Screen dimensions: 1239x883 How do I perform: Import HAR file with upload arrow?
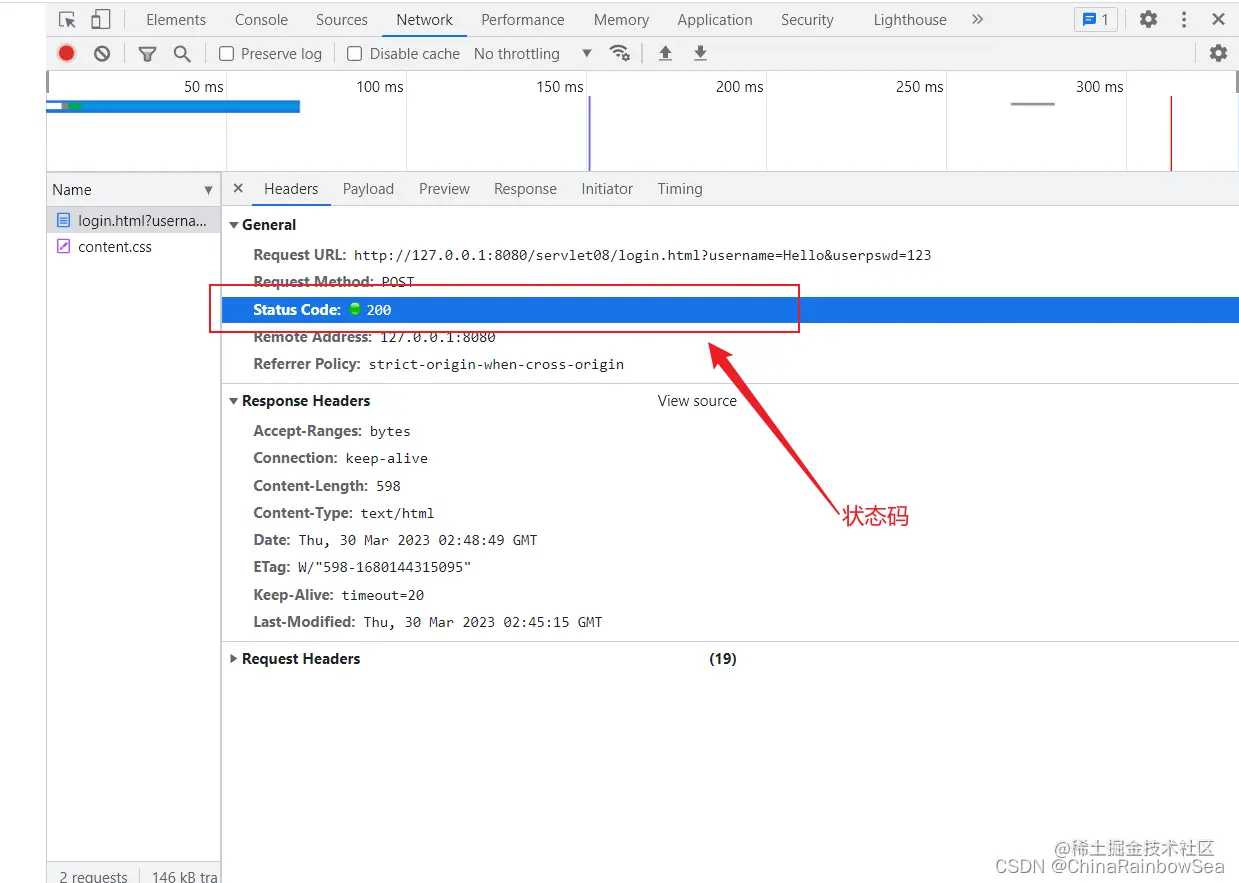point(665,54)
